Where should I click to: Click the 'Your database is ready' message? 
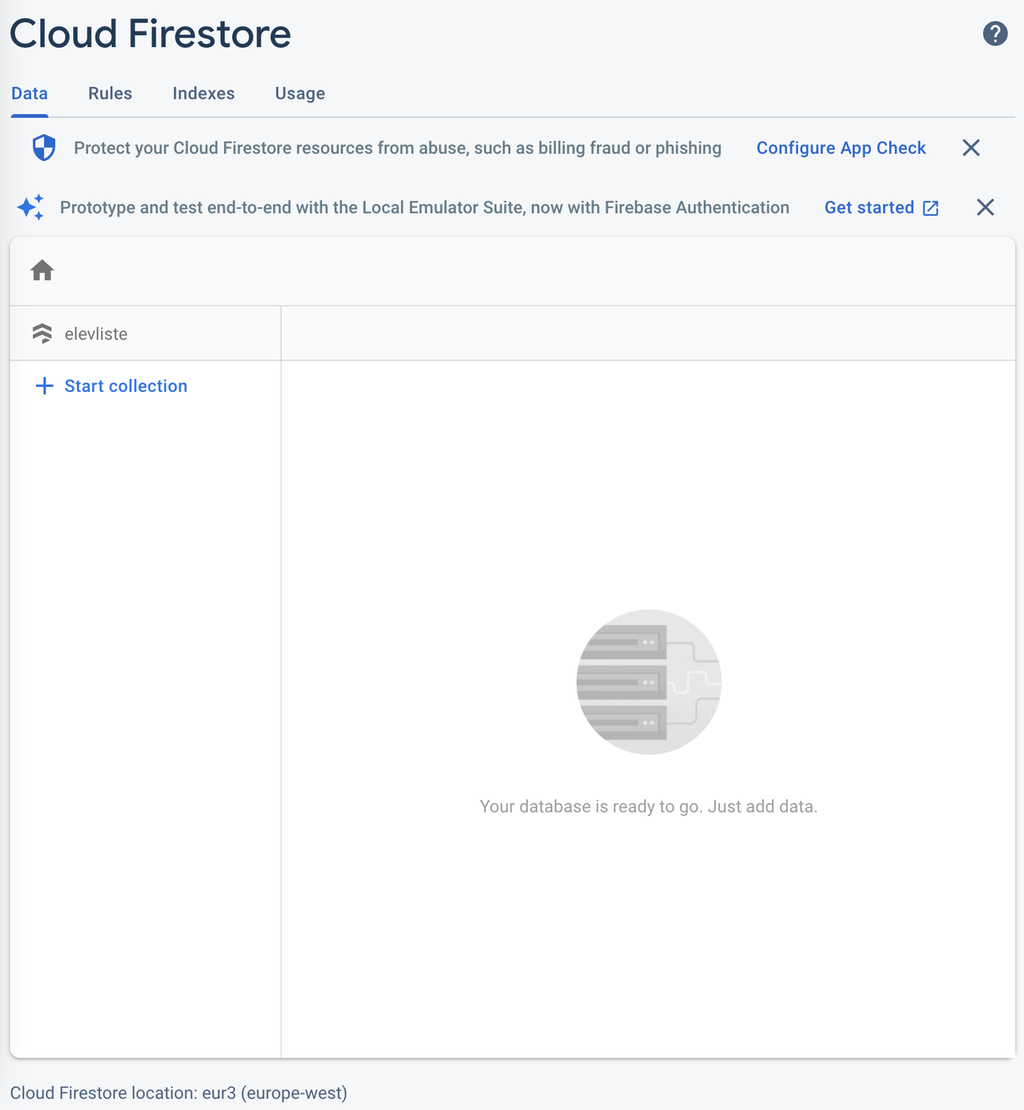tap(648, 806)
